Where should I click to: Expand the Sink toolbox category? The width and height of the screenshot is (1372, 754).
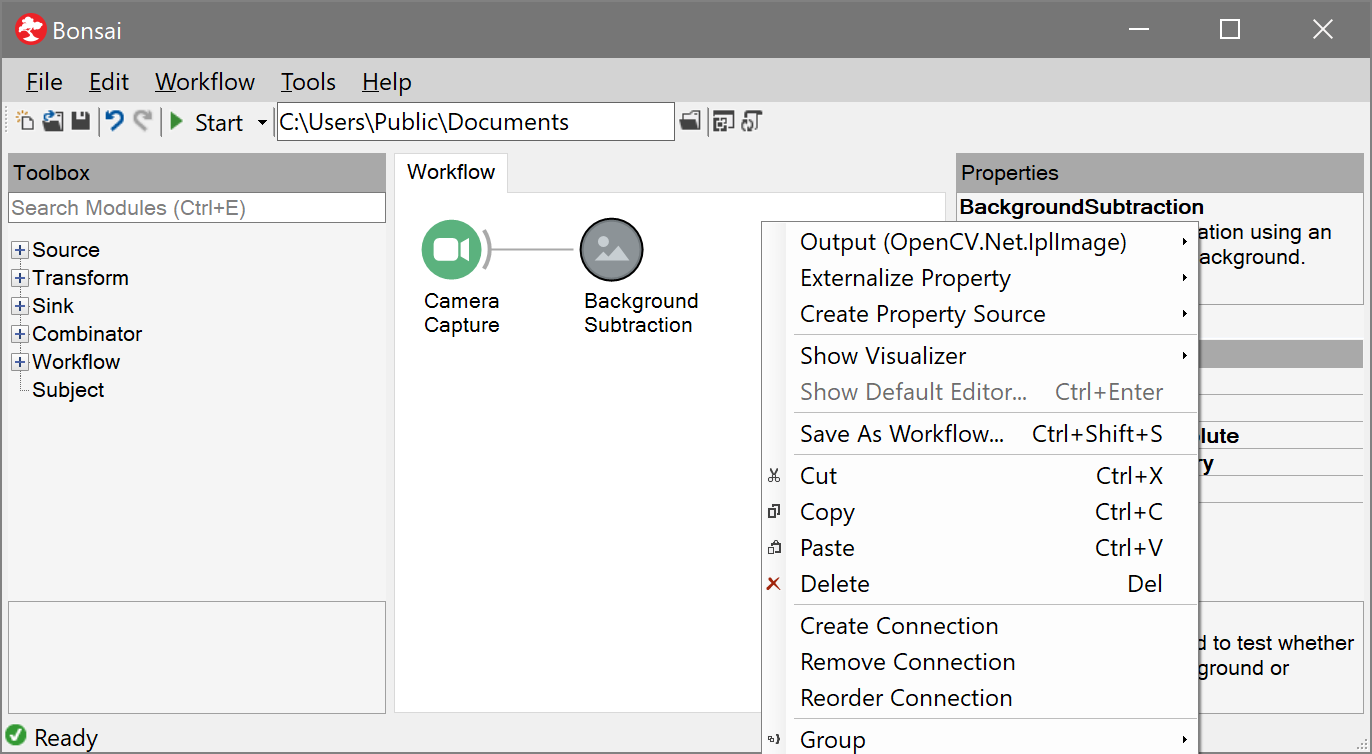tap(20, 306)
